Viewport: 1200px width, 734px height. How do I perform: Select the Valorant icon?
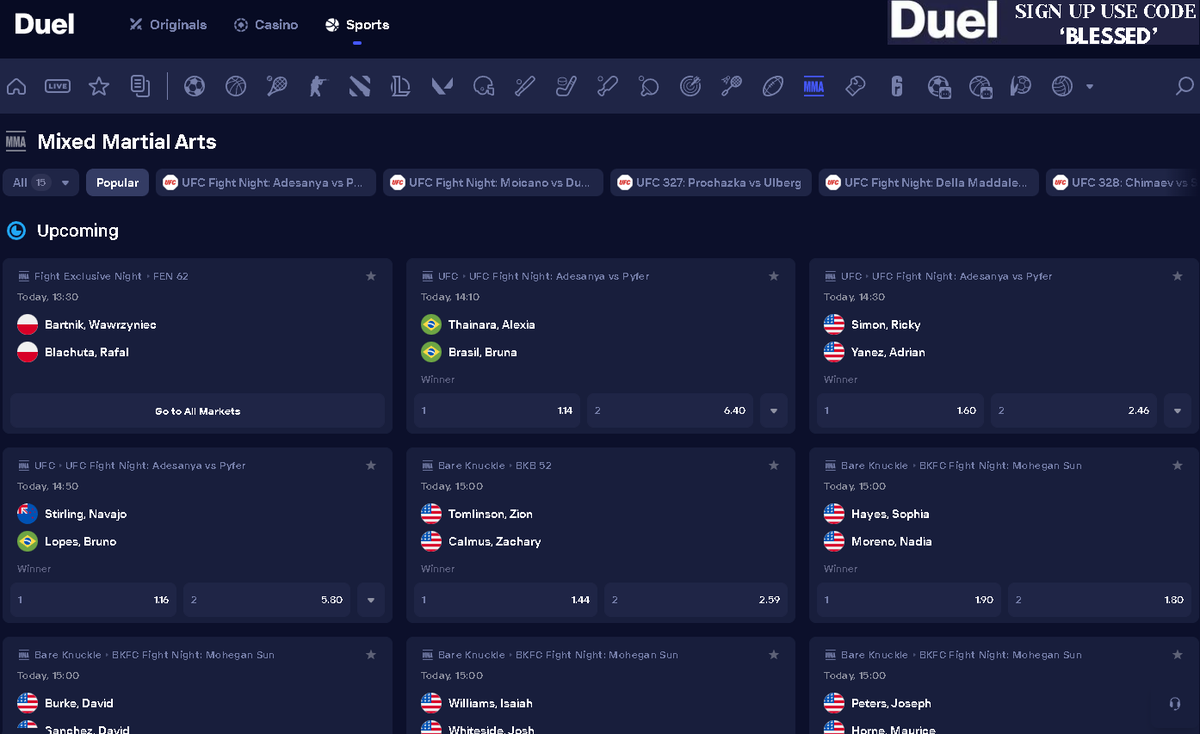[x=442, y=87]
